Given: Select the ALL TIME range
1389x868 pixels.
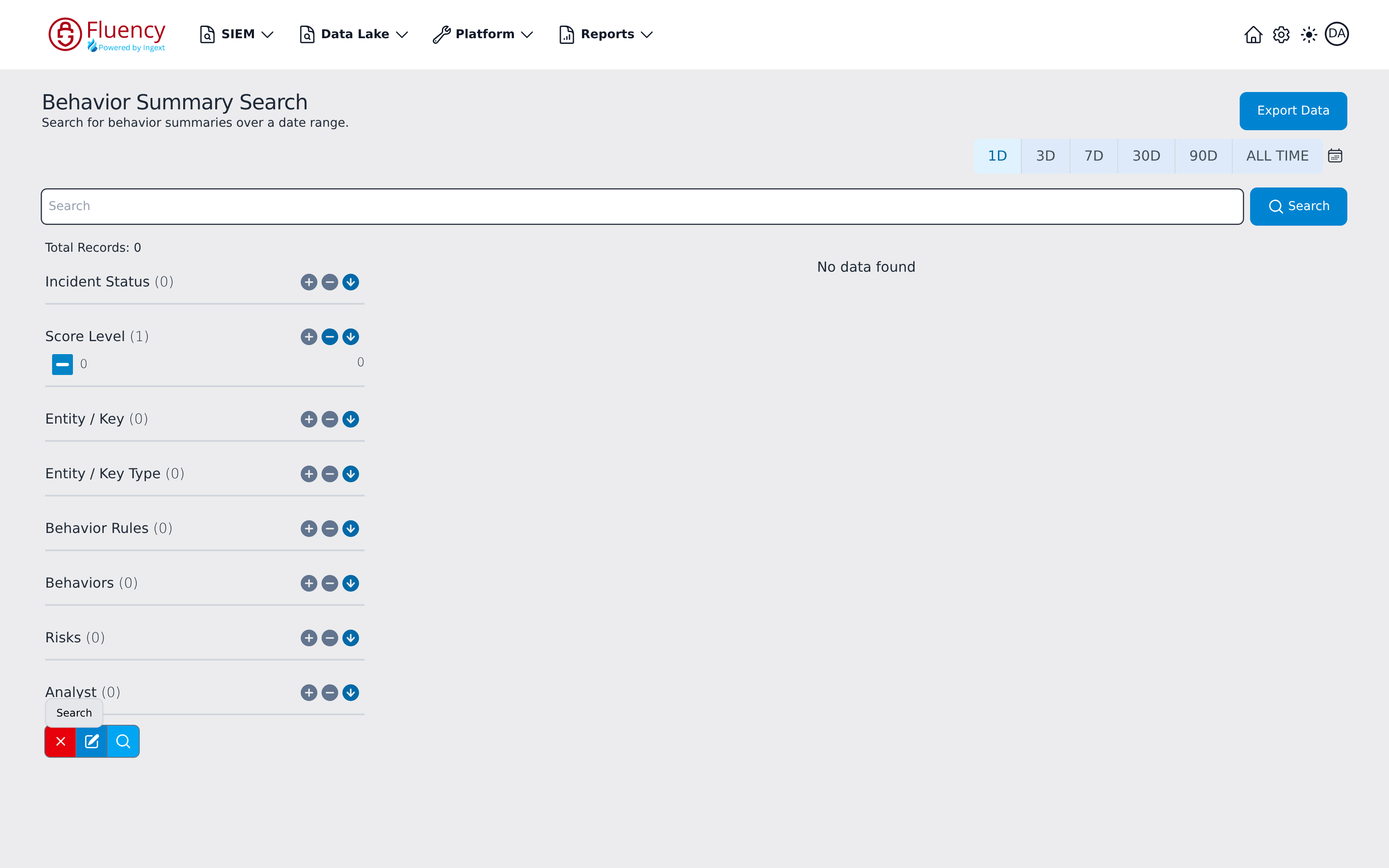Looking at the screenshot, I should pos(1277,155).
